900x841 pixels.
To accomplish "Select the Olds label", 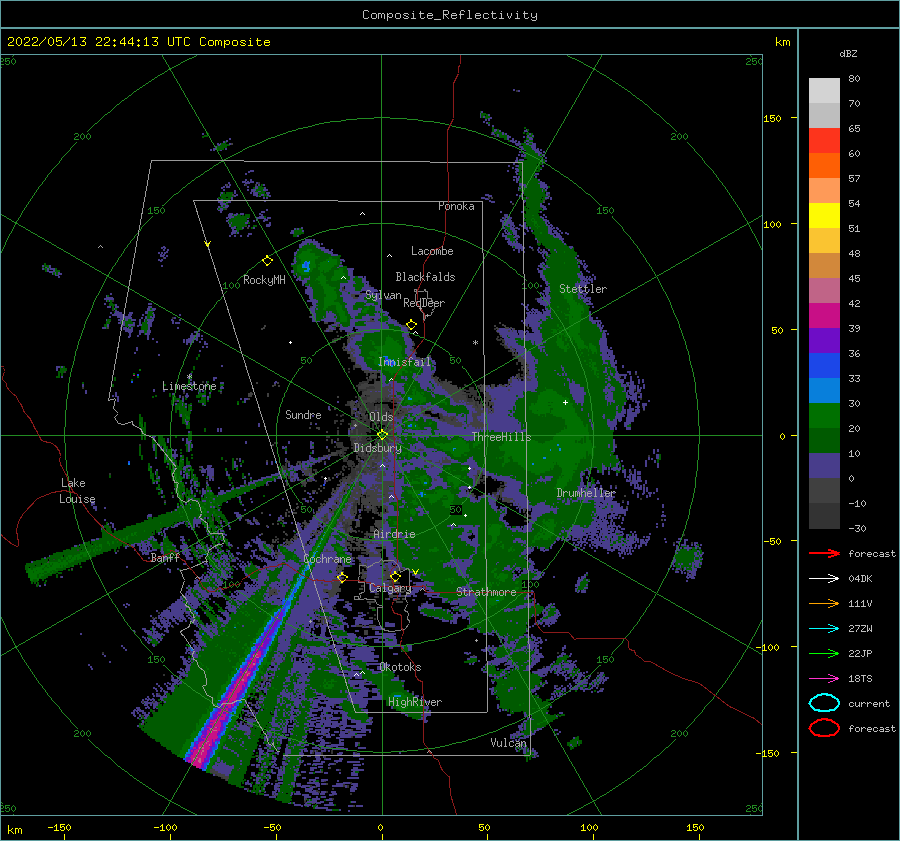I will 381,417.
